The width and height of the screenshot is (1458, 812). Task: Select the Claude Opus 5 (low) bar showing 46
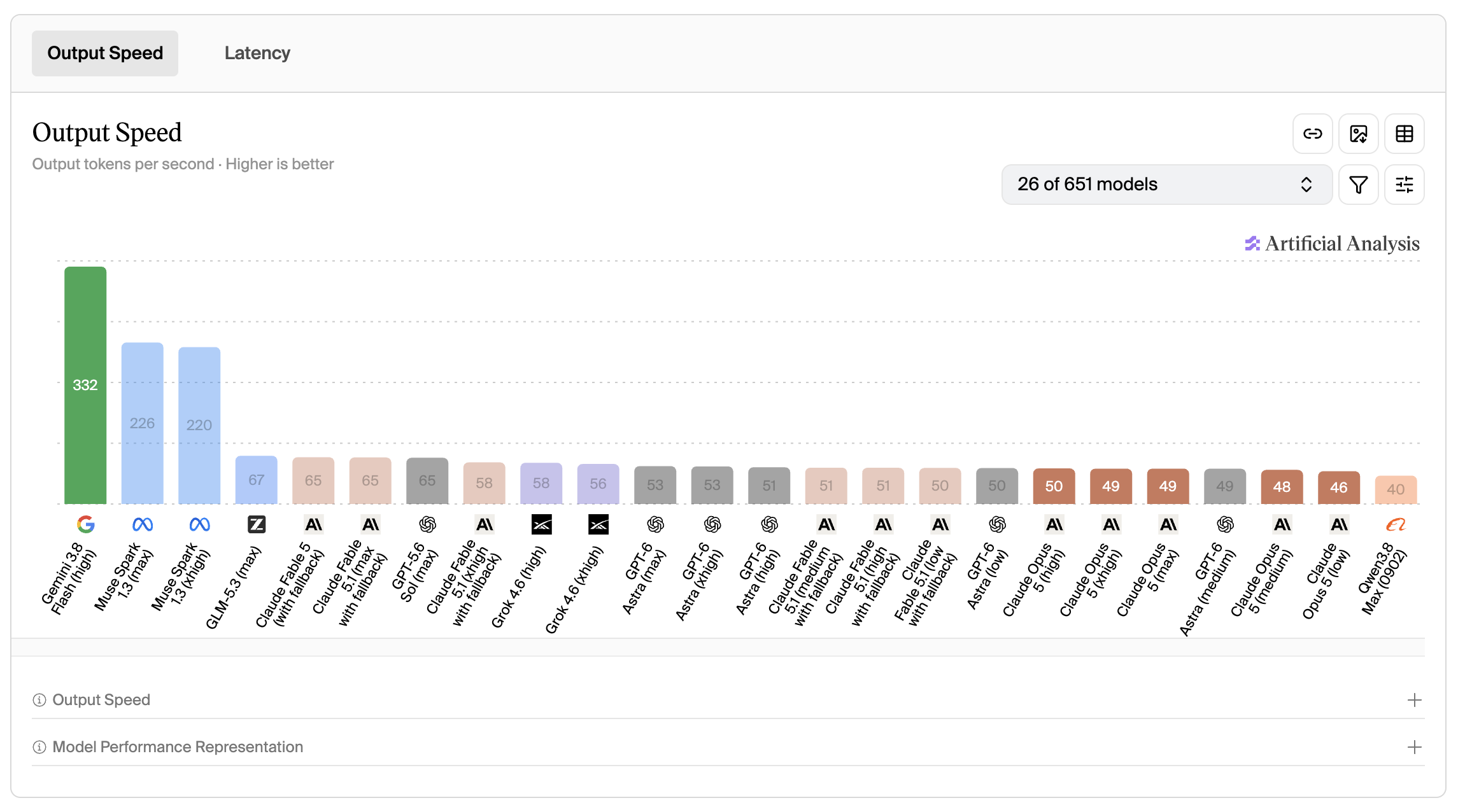click(x=1339, y=487)
